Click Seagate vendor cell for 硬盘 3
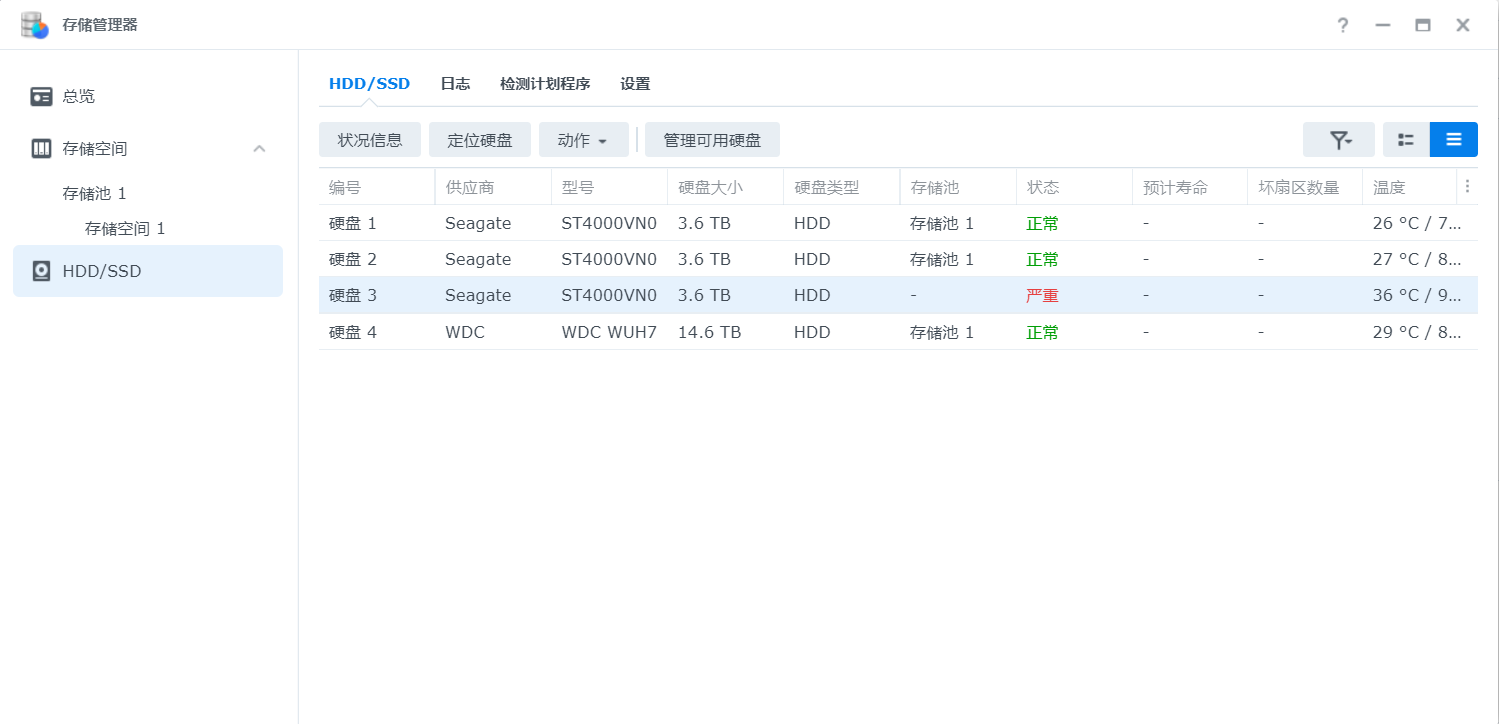The height and width of the screenshot is (724, 1499). [x=478, y=295]
